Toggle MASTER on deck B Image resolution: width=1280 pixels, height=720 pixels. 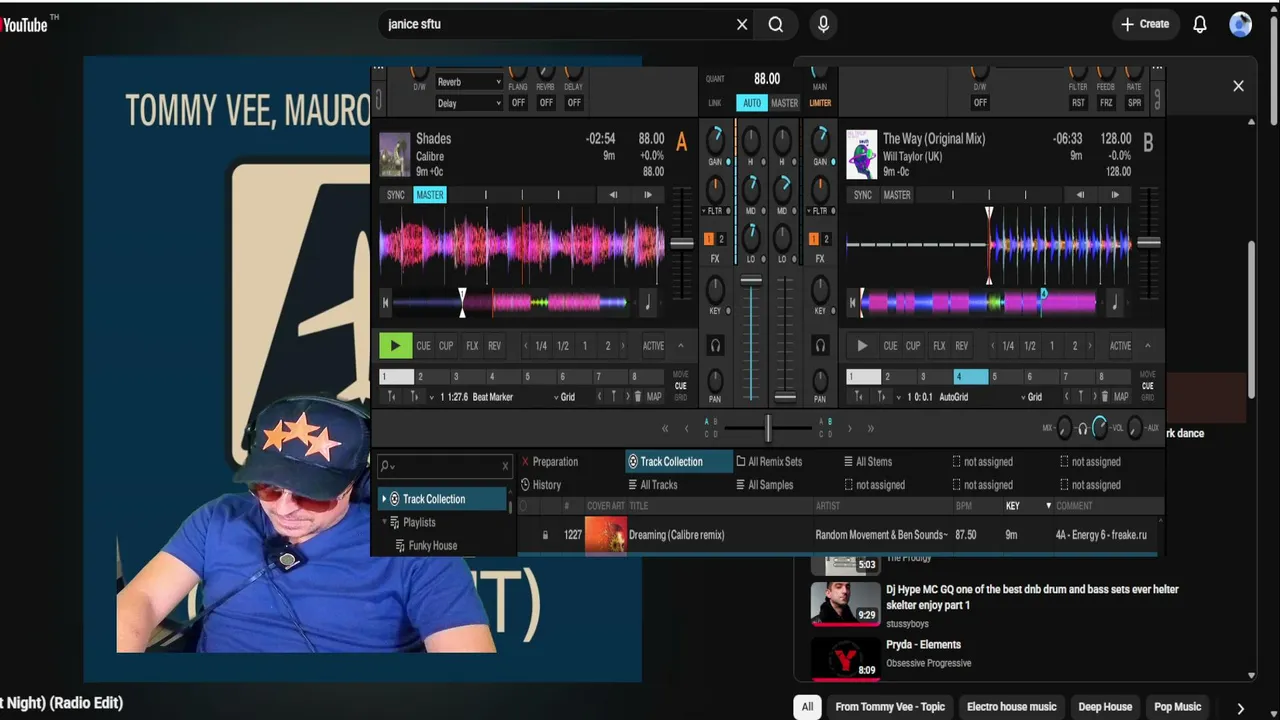tap(897, 195)
